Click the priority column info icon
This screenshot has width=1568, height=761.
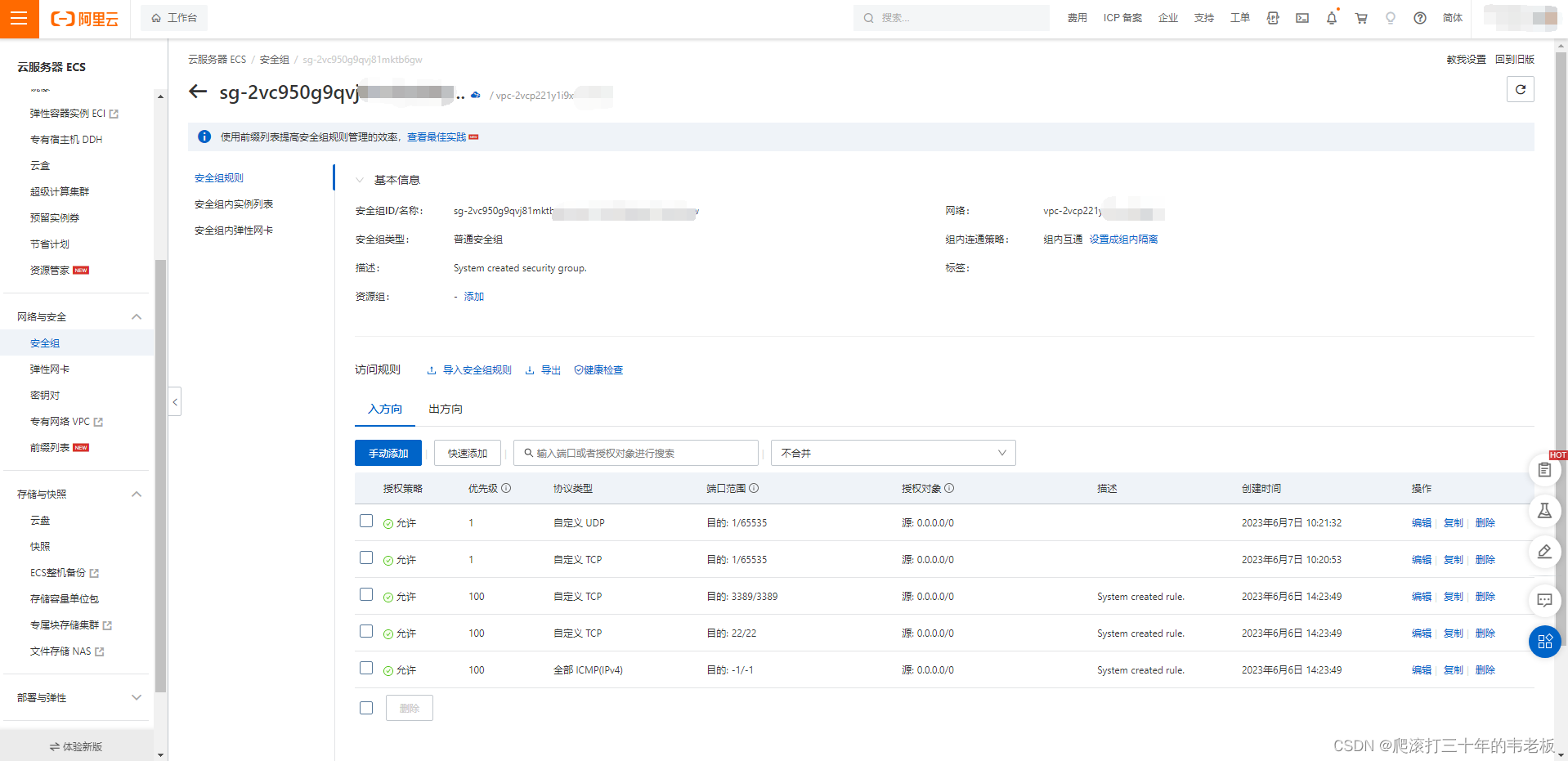(x=506, y=488)
